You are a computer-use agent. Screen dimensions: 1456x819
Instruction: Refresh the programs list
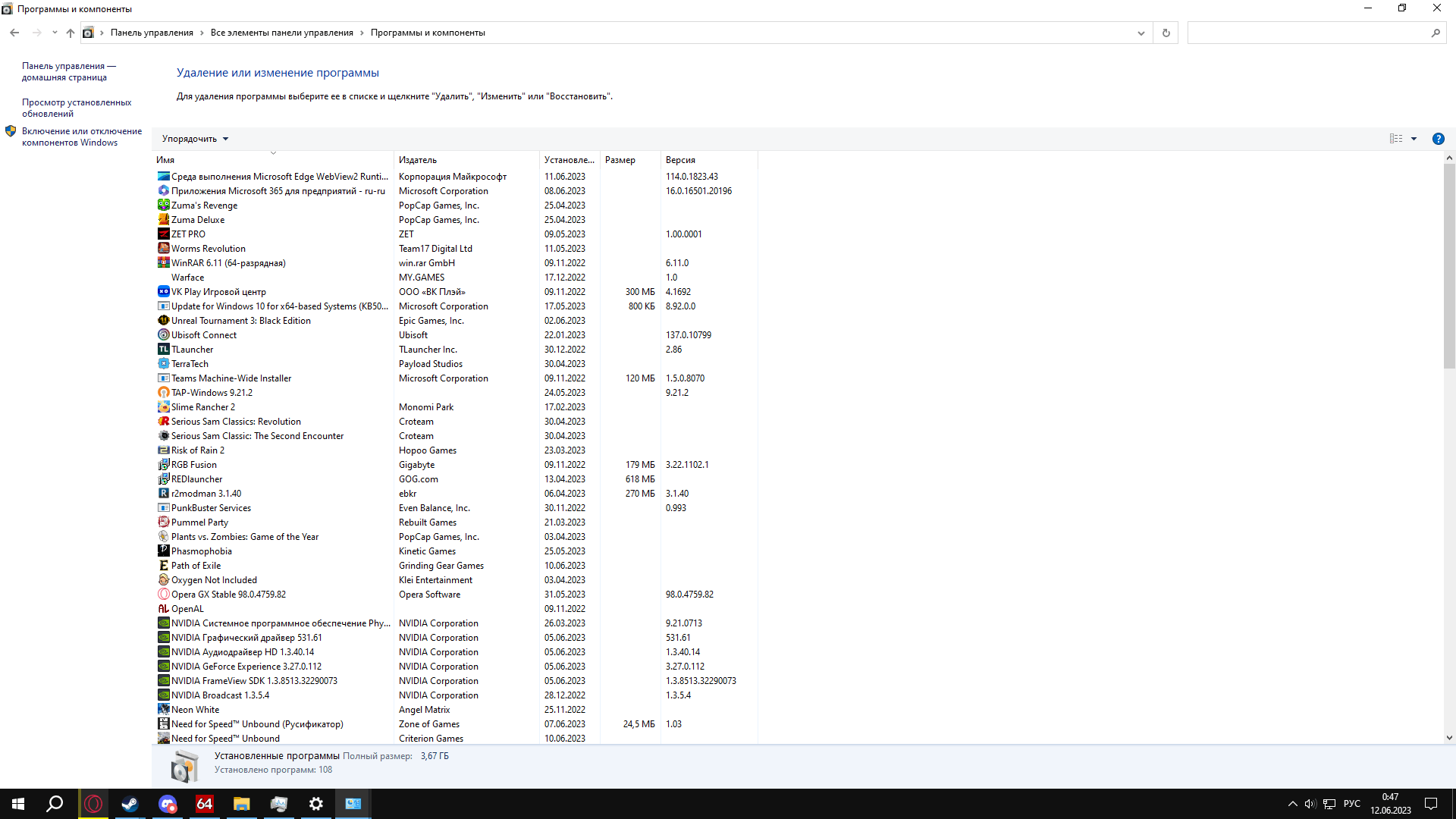pos(1166,33)
